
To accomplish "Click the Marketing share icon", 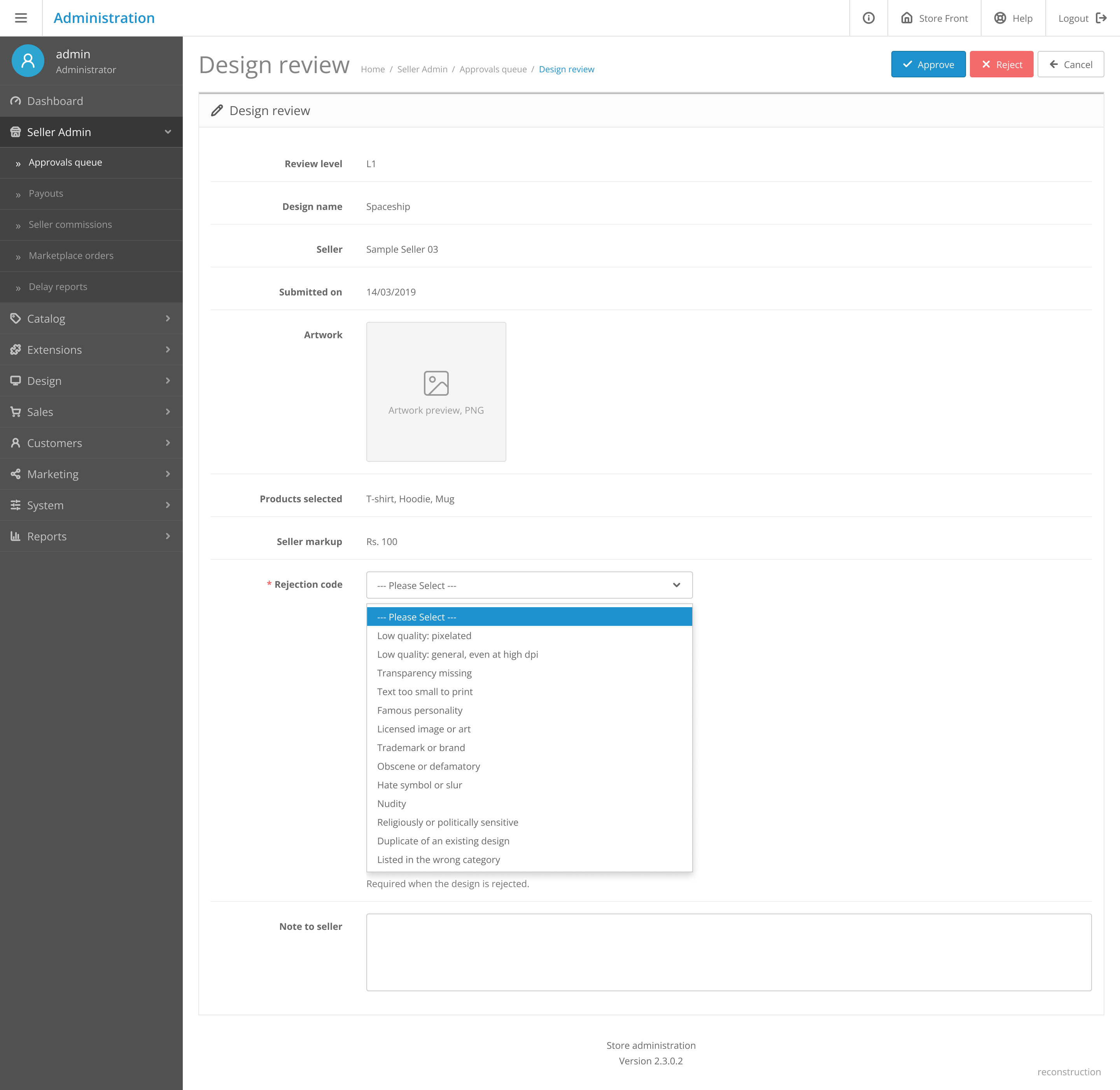I will (16, 474).
